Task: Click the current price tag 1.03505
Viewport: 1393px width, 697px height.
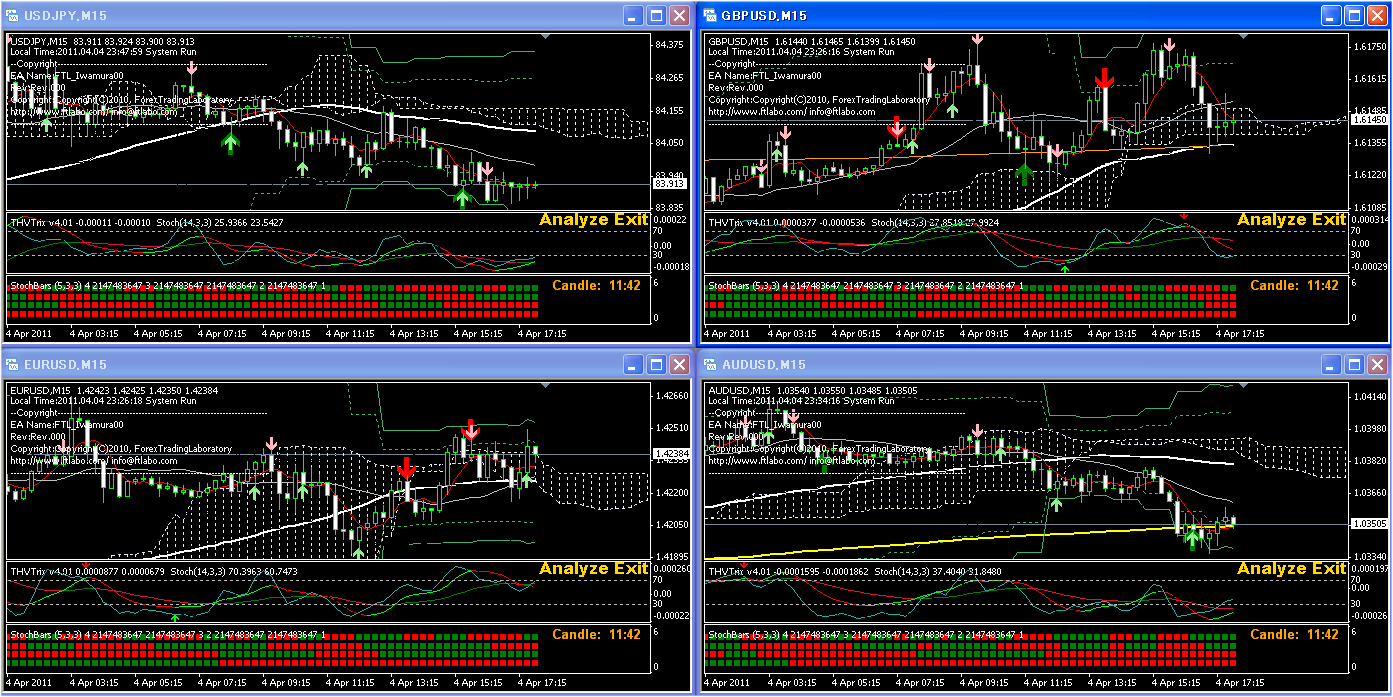Action: coord(1369,523)
